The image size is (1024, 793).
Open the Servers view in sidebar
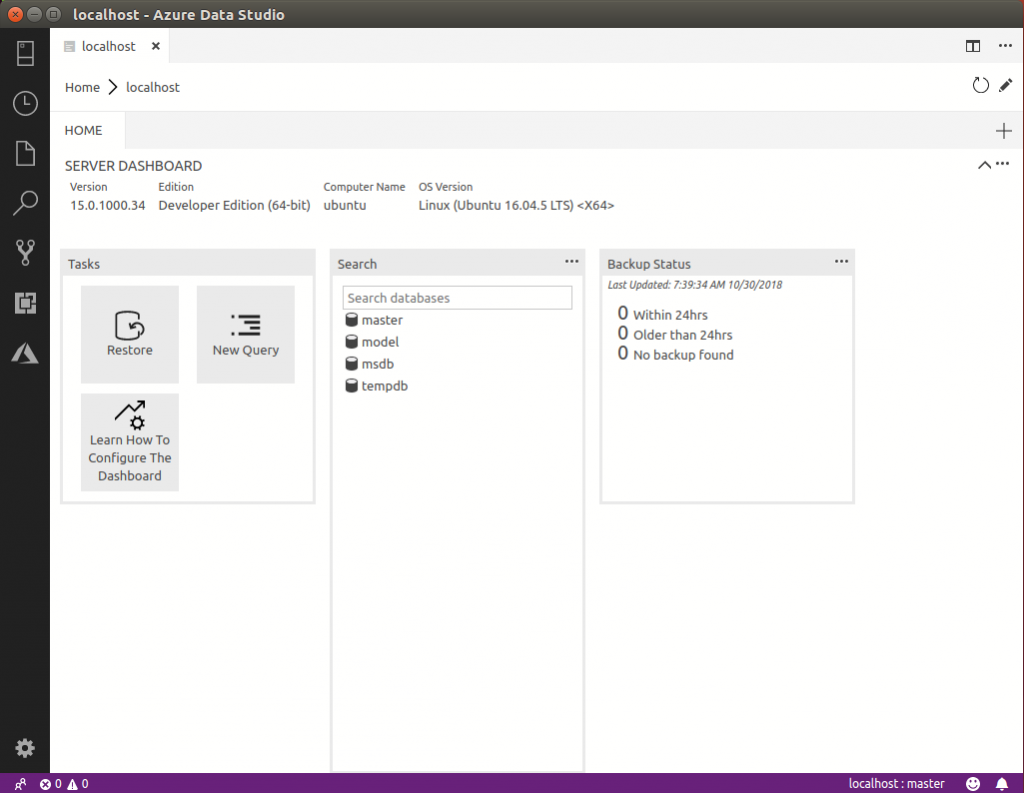[x=25, y=54]
